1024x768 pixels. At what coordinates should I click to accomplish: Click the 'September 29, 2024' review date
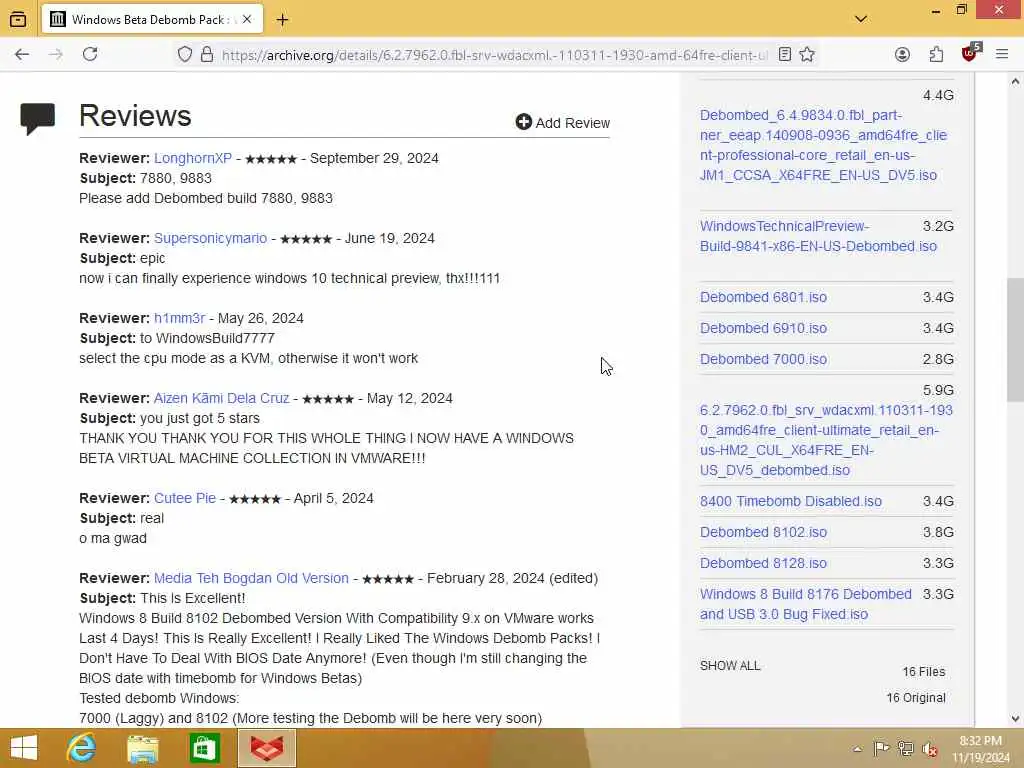pos(374,158)
